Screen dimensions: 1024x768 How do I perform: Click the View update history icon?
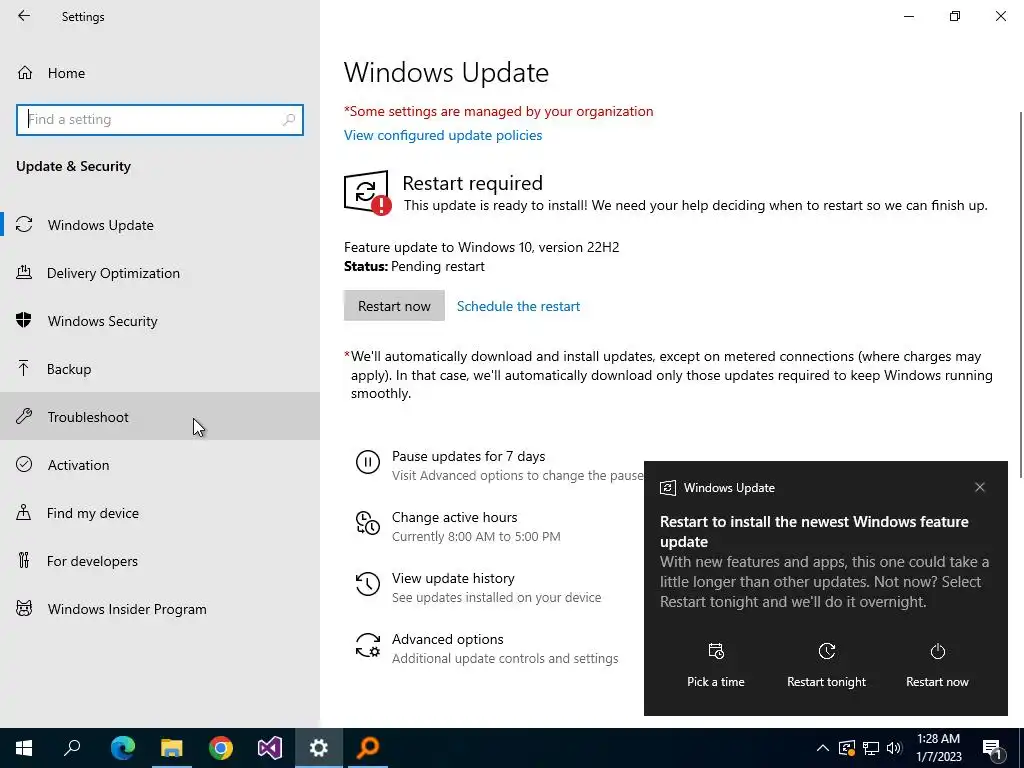point(368,584)
